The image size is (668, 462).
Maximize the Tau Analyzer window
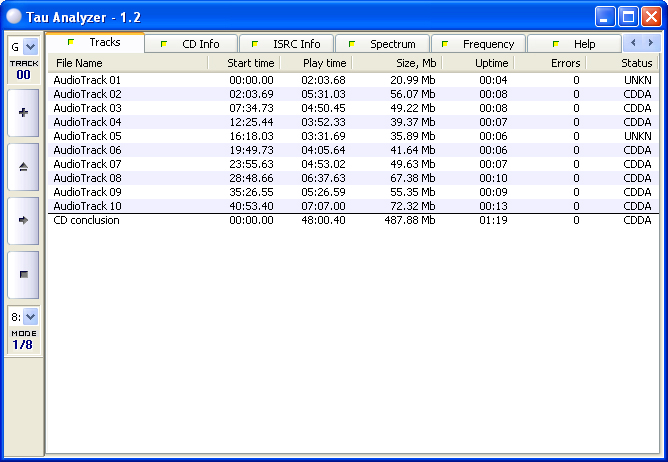pyautogui.click(x=628, y=16)
